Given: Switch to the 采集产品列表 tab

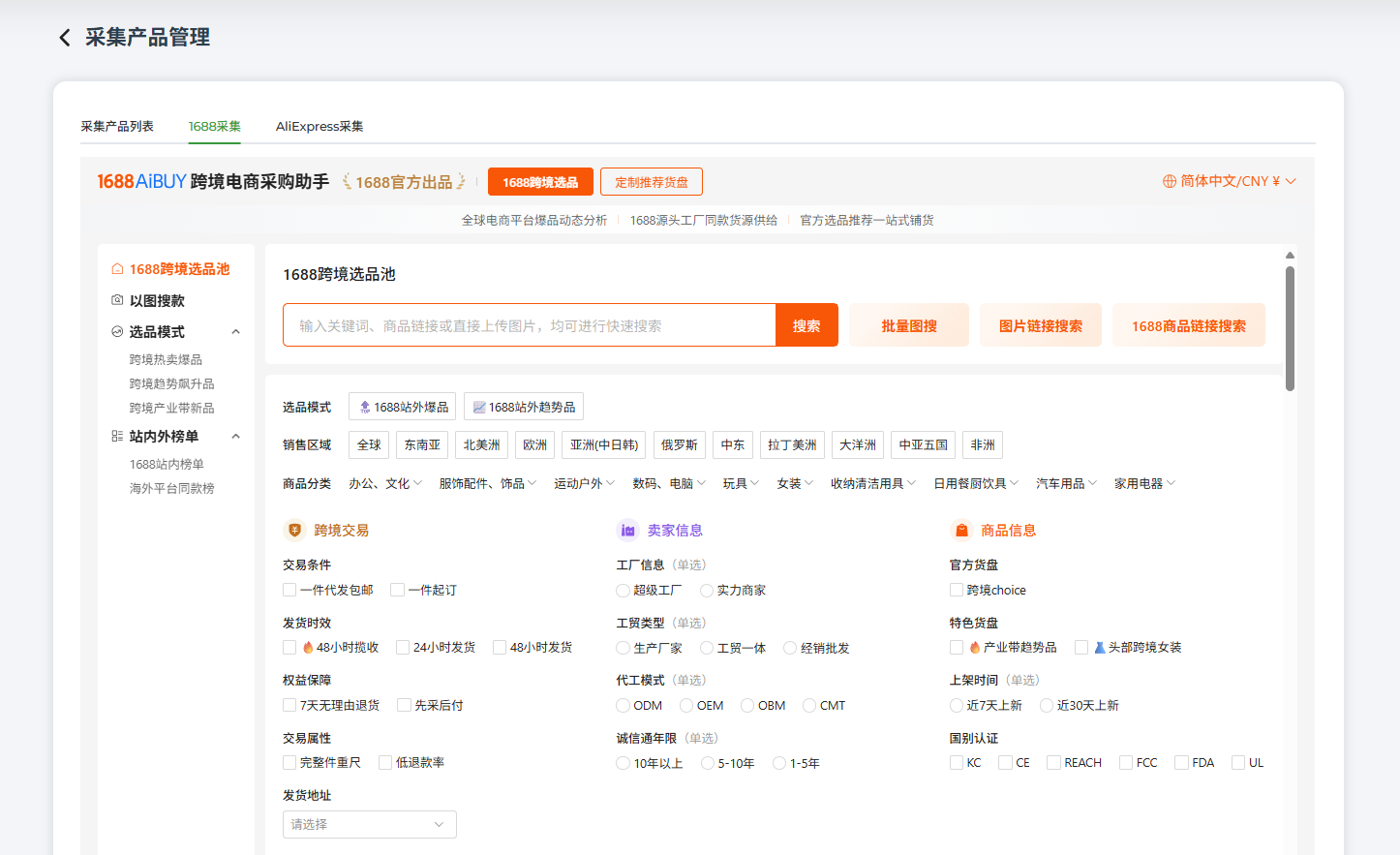Looking at the screenshot, I should coord(117,126).
